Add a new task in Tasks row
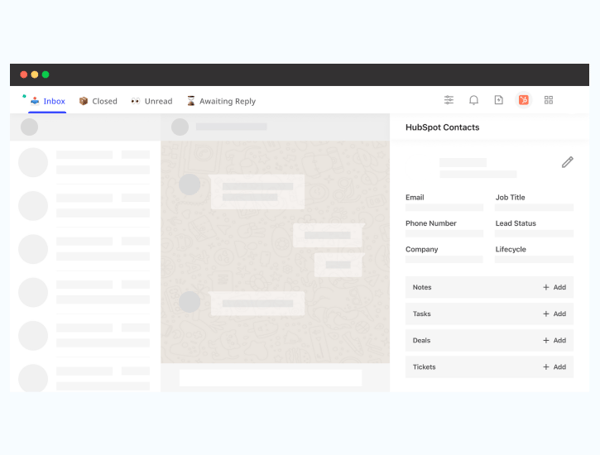 pyautogui.click(x=554, y=314)
